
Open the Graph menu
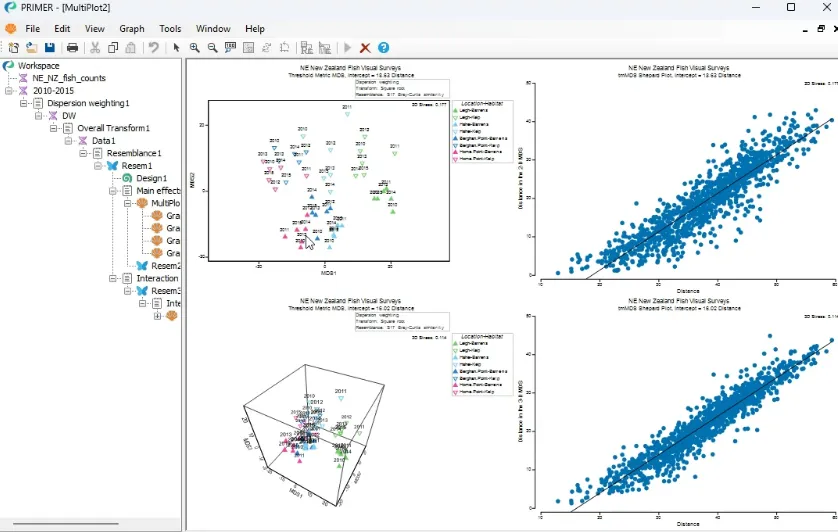(131, 29)
